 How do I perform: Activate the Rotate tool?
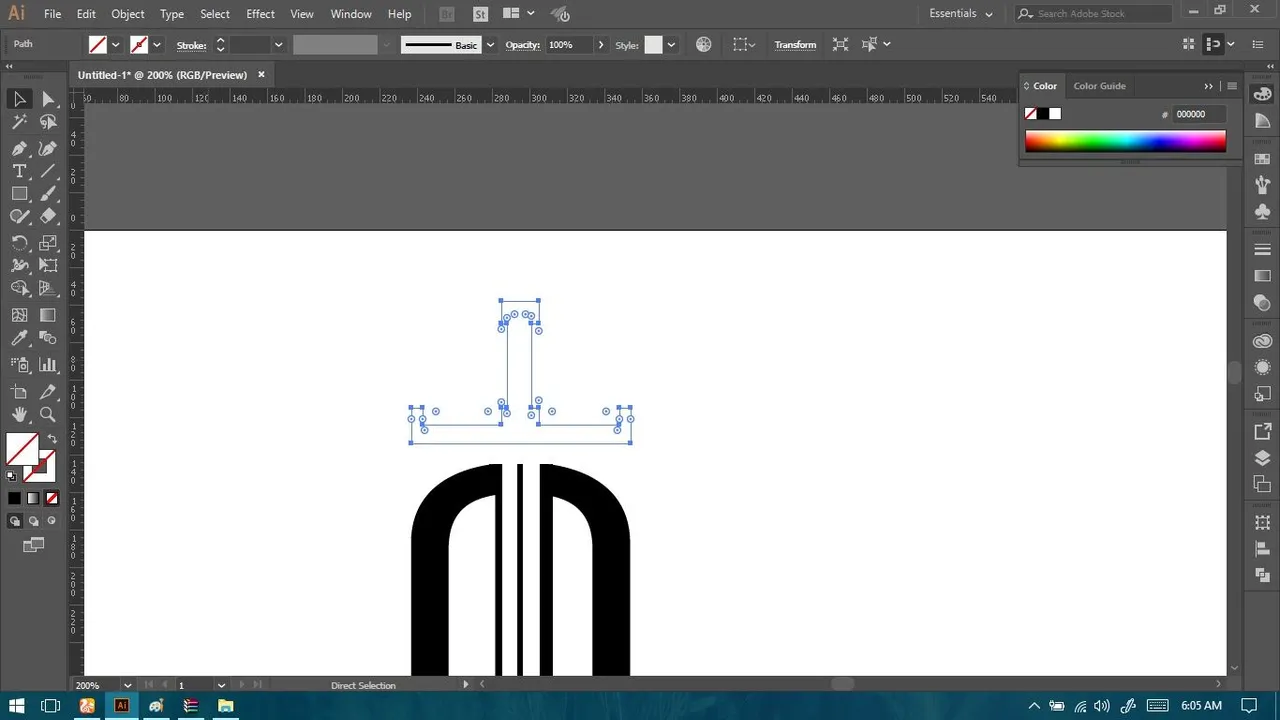click(19, 243)
